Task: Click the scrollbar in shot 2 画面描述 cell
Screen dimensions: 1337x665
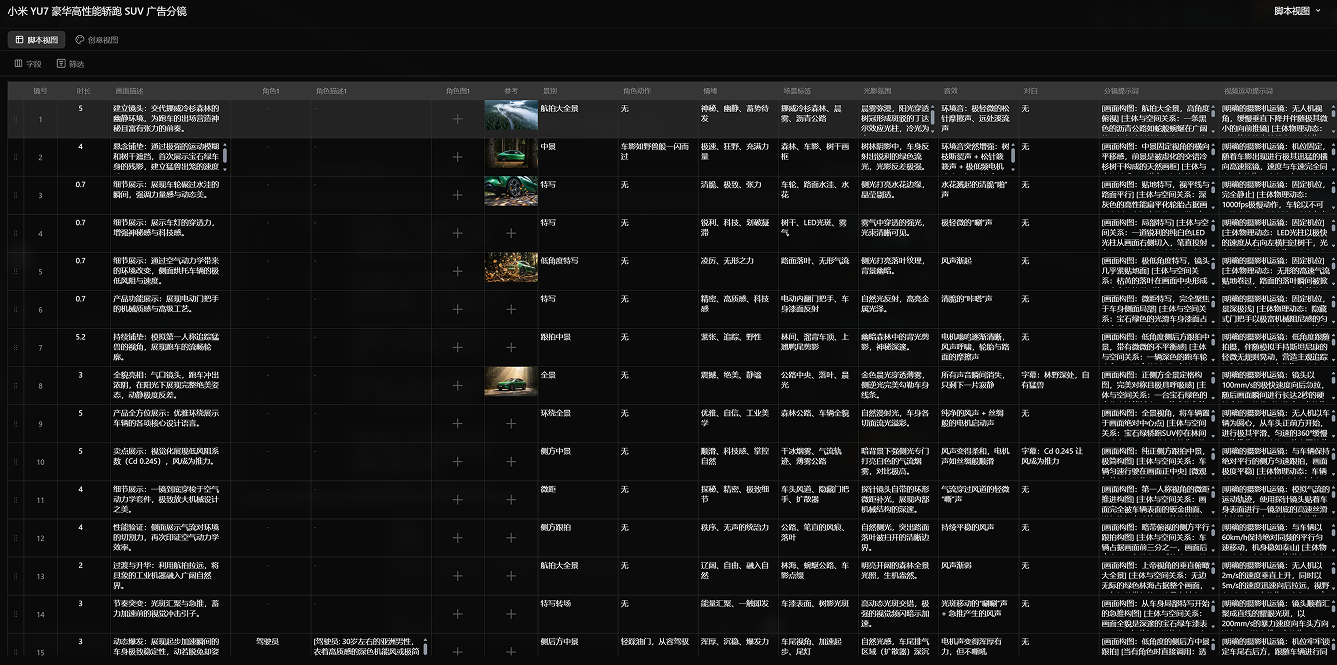Action: coord(226,154)
